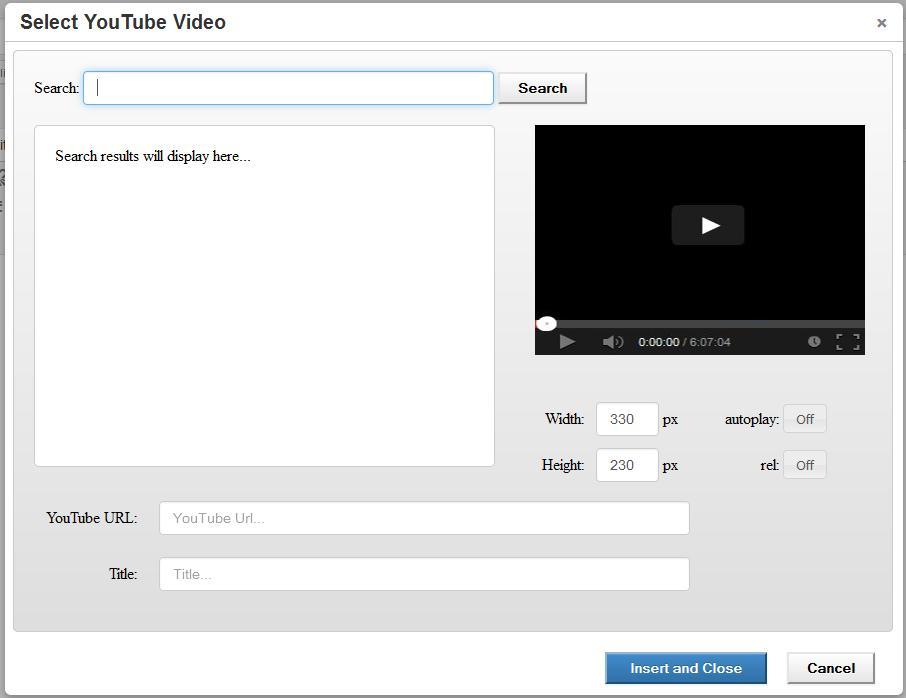The height and width of the screenshot is (698, 906).
Task: Click the Search button
Action: point(542,88)
